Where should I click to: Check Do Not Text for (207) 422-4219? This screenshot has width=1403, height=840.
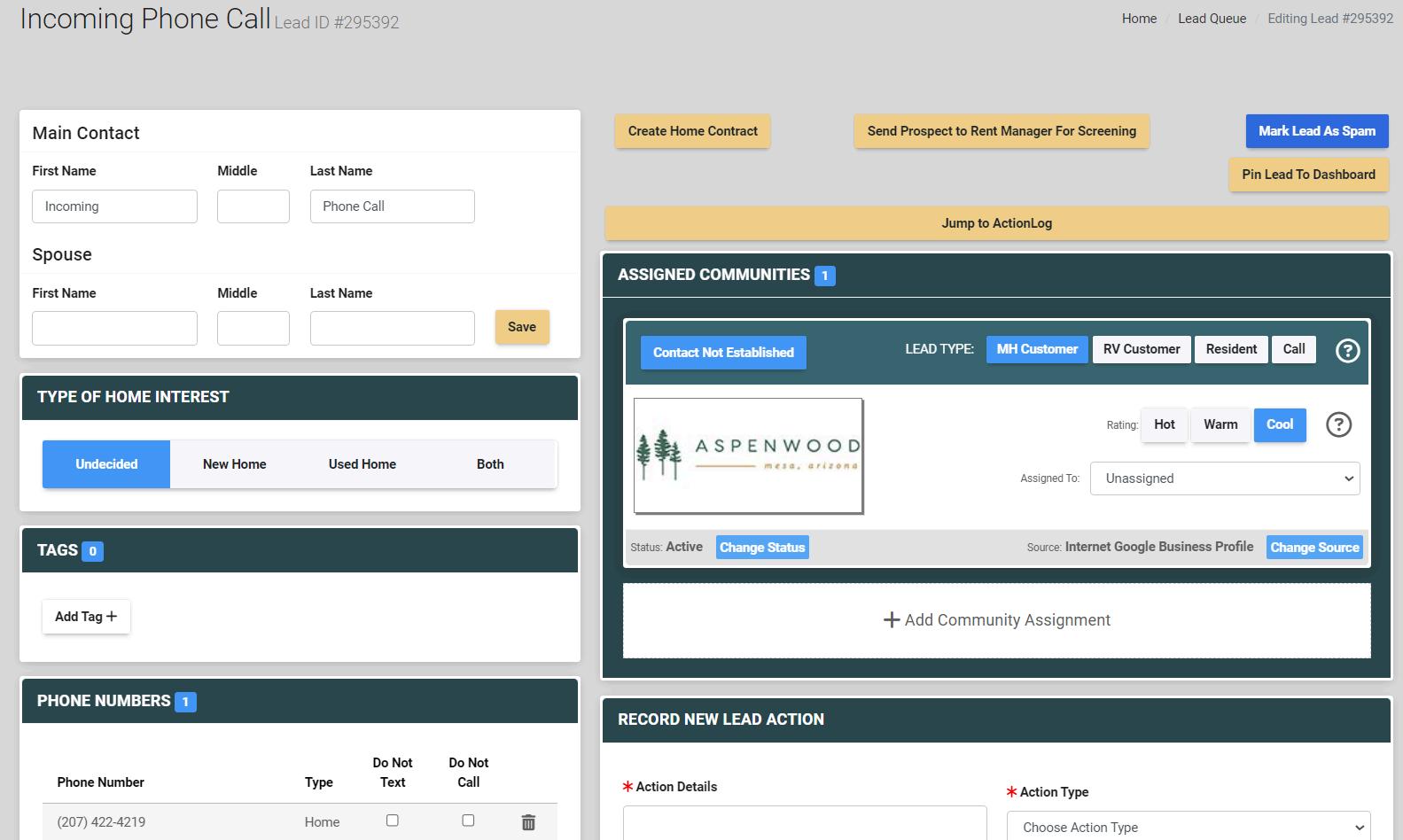coord(393,821)
